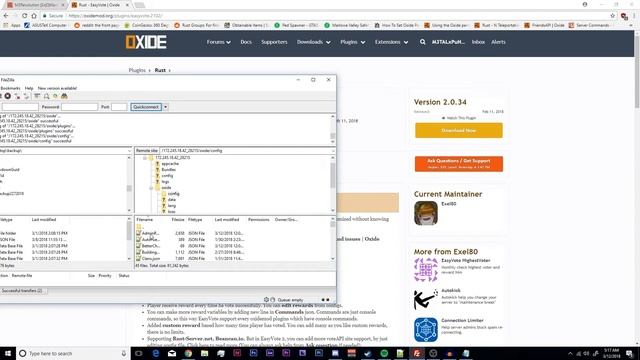The image size is (640, 360).
Task: Sort remote files by Filesize column
Action: 178,220
